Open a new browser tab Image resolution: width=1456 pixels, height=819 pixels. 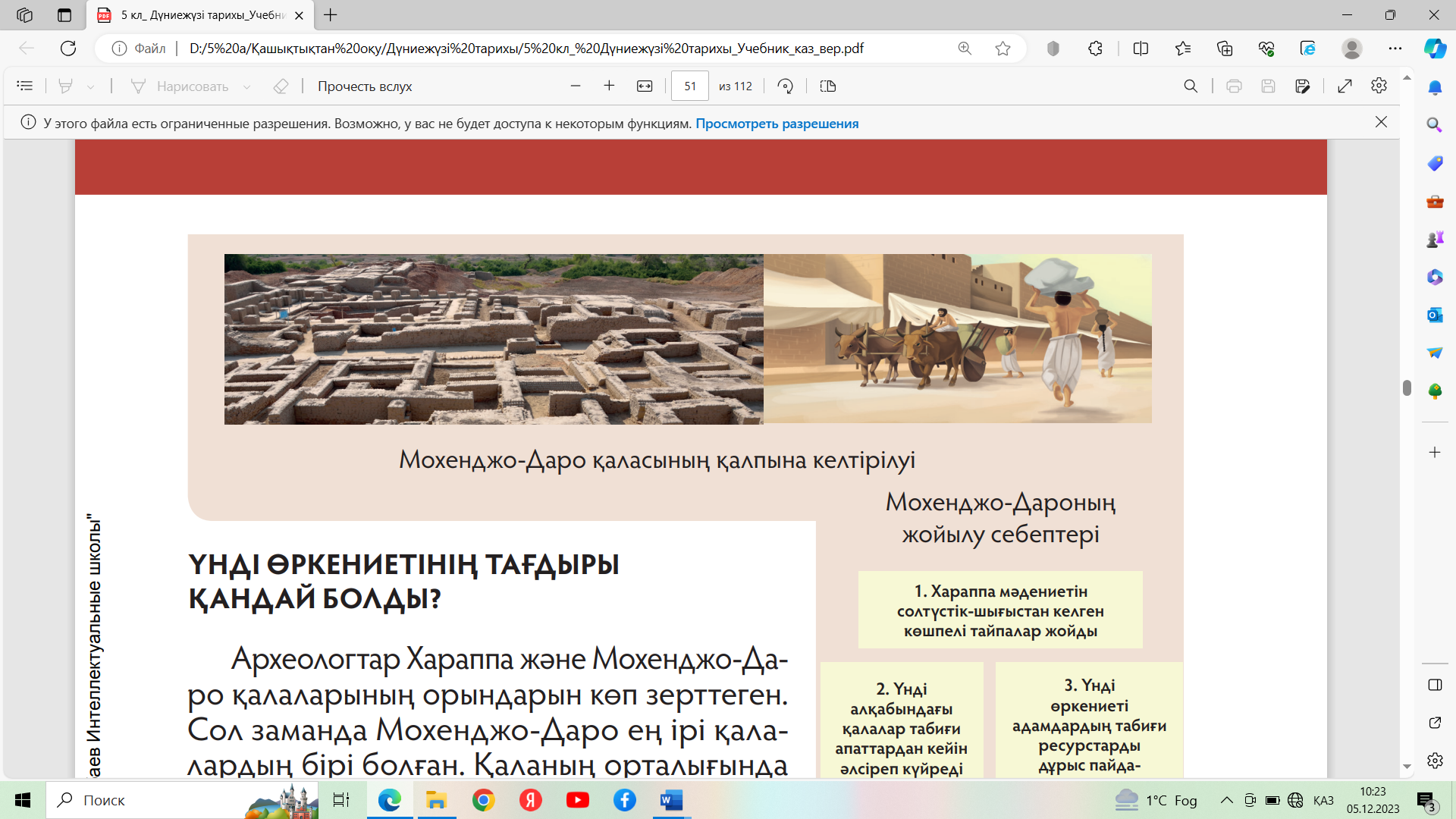(331, 15)
